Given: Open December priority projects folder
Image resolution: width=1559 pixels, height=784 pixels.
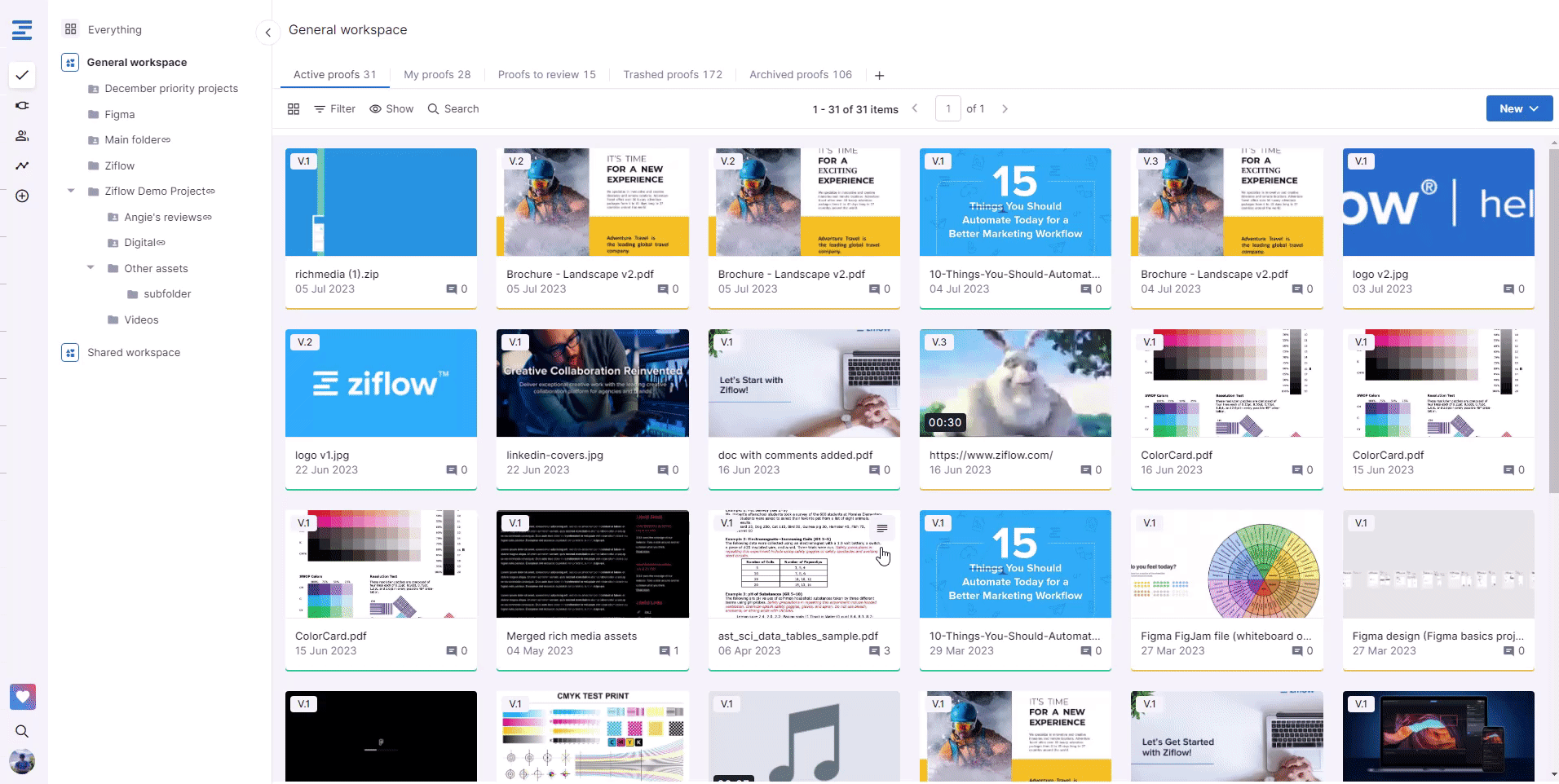Looking at the screenshot, I should (x=171, y=88).
